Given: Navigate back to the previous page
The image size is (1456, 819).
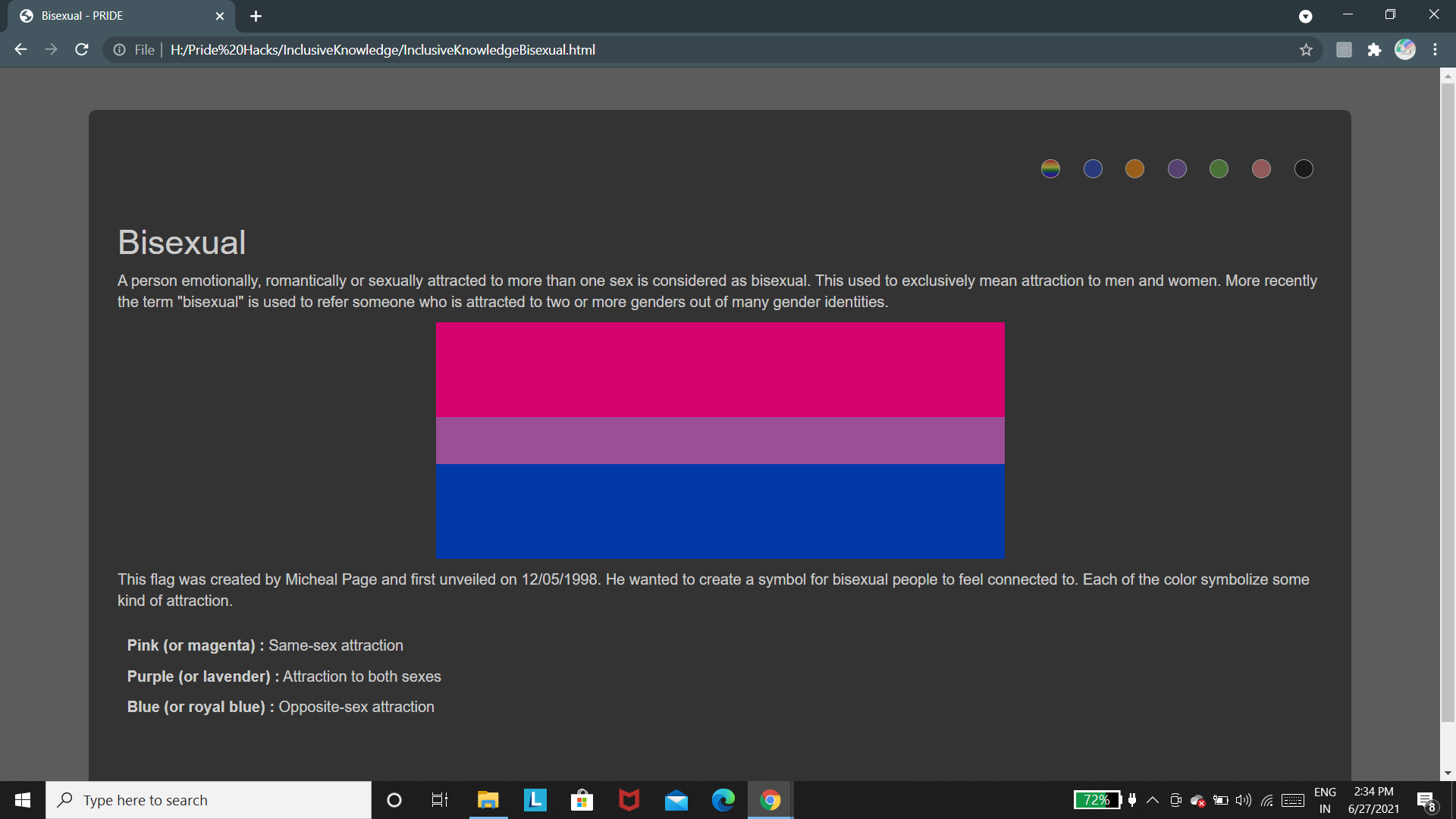Looking at the screenshot, I should point(20,49).
